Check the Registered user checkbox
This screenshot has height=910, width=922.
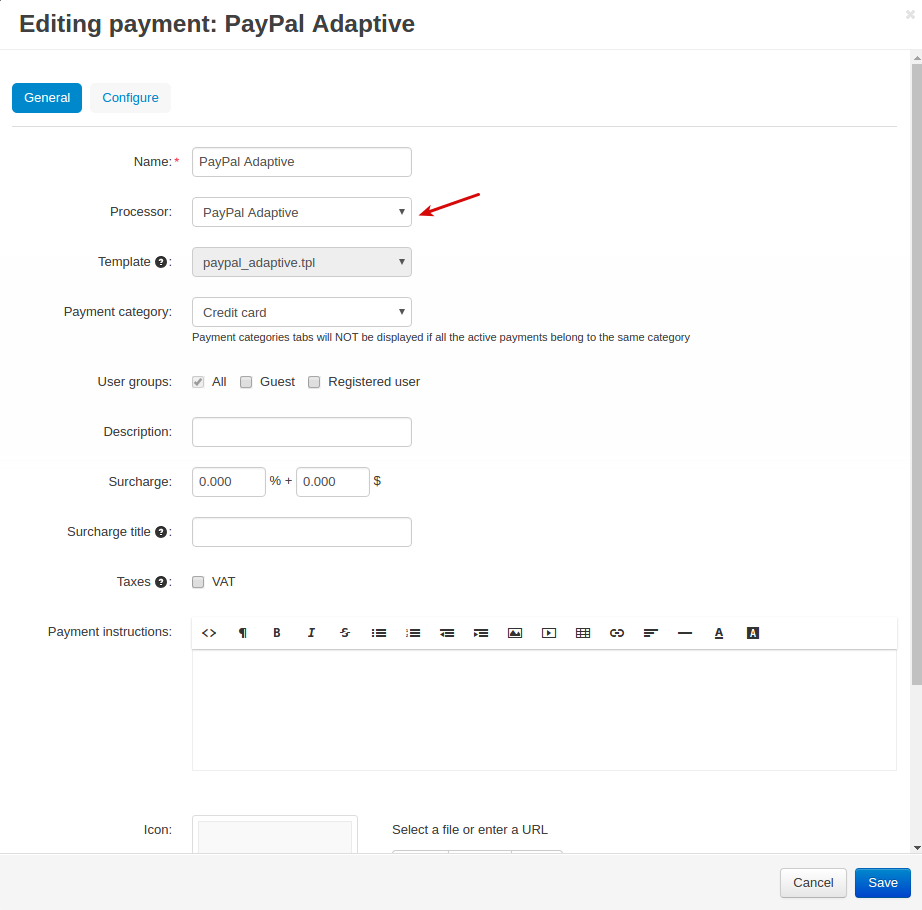pos(314,382)
